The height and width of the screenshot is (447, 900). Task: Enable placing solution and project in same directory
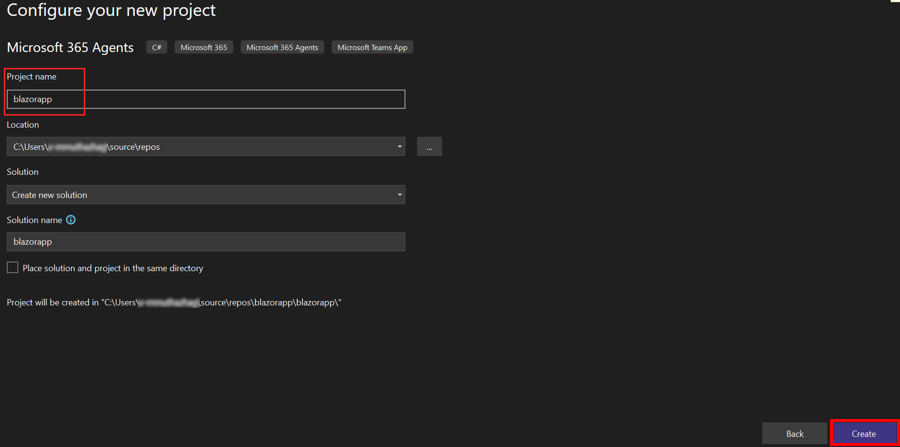point(13,268)
